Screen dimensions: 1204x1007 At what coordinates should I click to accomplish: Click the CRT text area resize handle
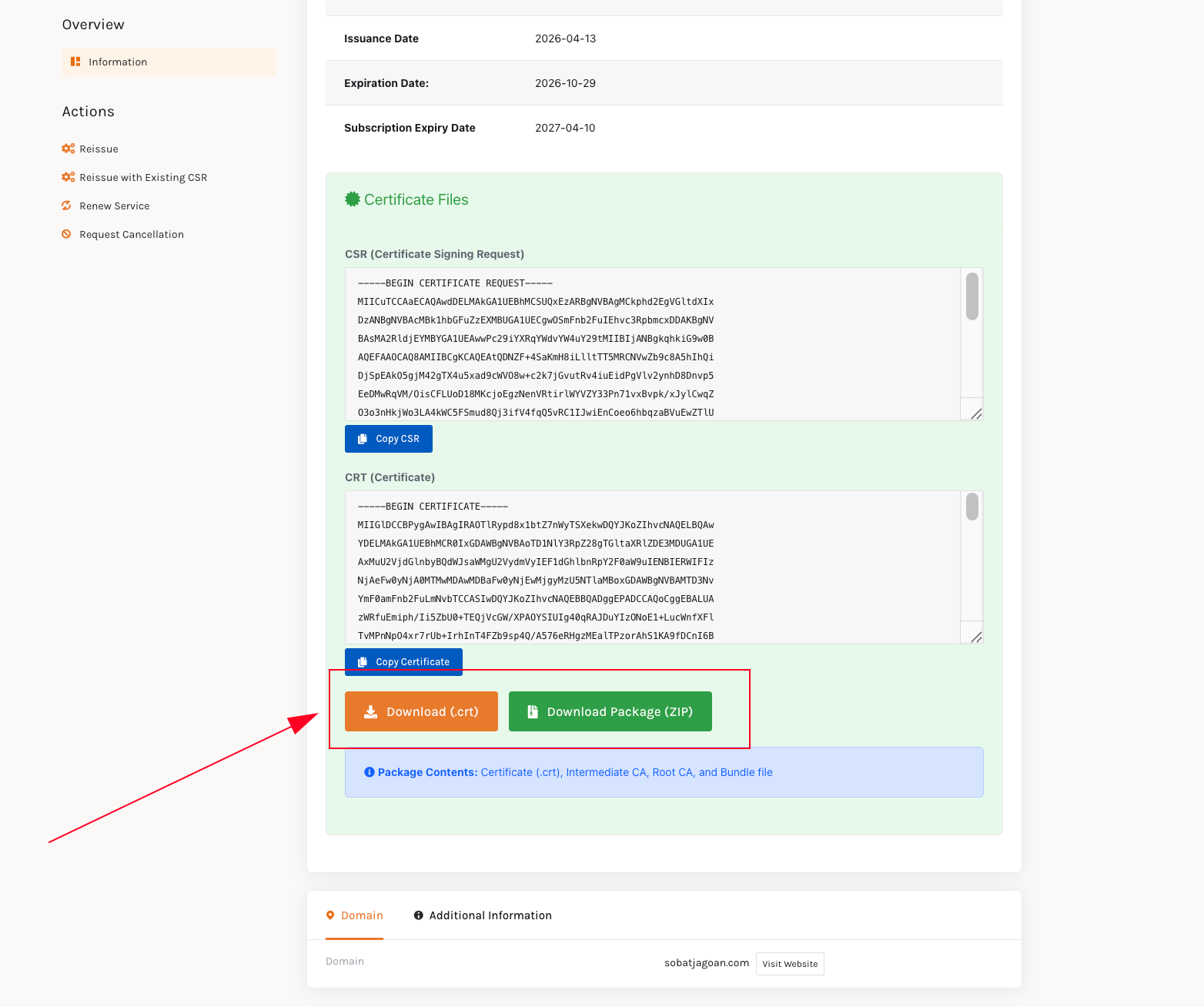point(975,637)
